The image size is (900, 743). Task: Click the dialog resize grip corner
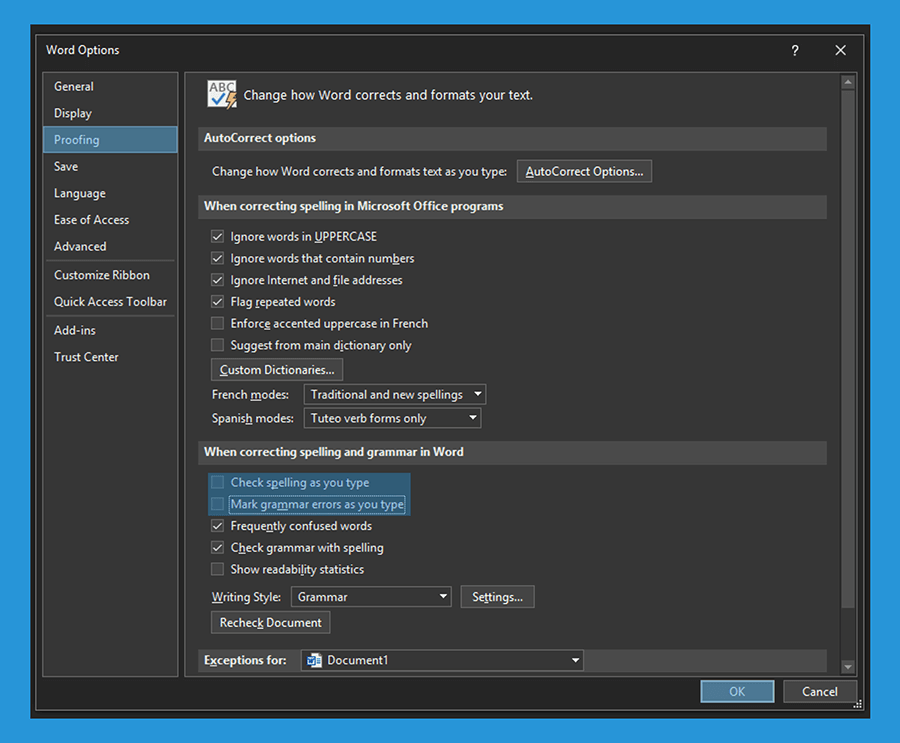coord(858,705)
